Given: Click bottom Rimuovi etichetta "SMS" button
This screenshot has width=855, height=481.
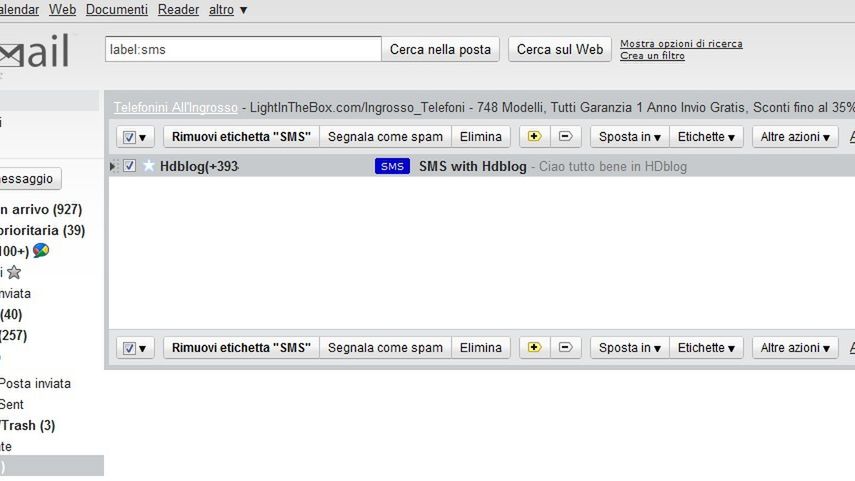Looking at the screenshot, I should [x=241, y=348].
